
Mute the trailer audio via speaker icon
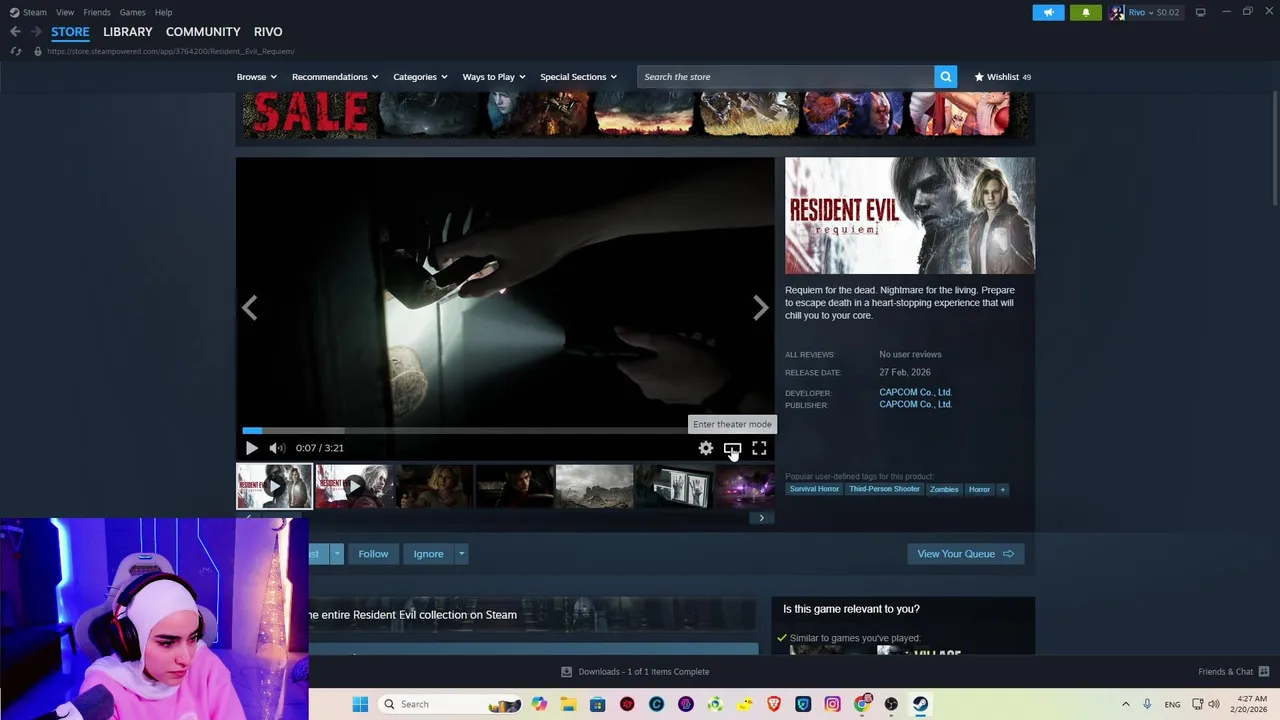click(x=277, y=448)
